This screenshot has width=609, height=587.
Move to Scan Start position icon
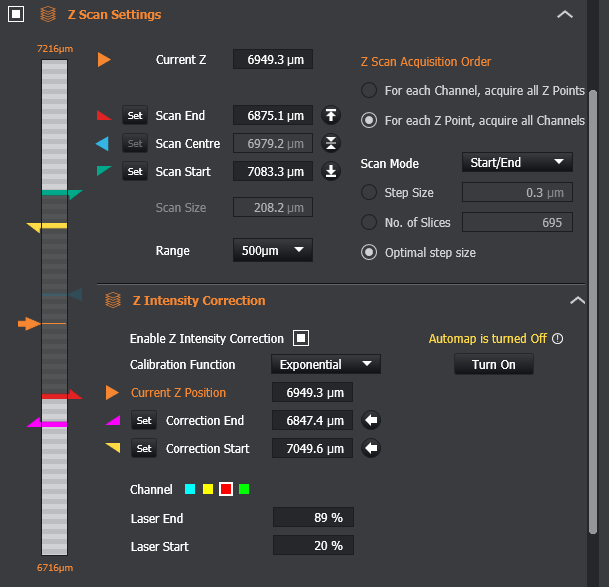(x=331, y=171)
